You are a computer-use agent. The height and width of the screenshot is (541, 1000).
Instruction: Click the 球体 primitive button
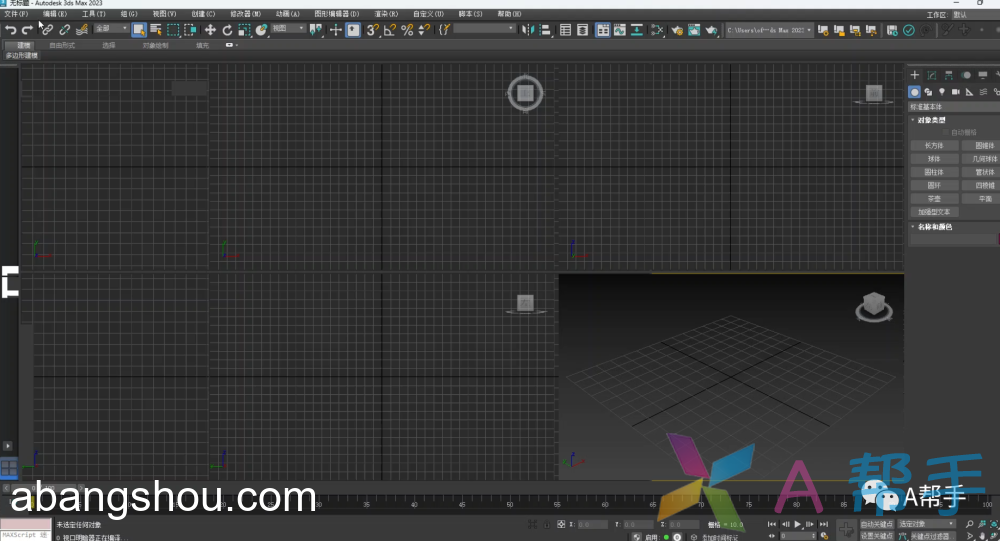click(x=934, y=158)
